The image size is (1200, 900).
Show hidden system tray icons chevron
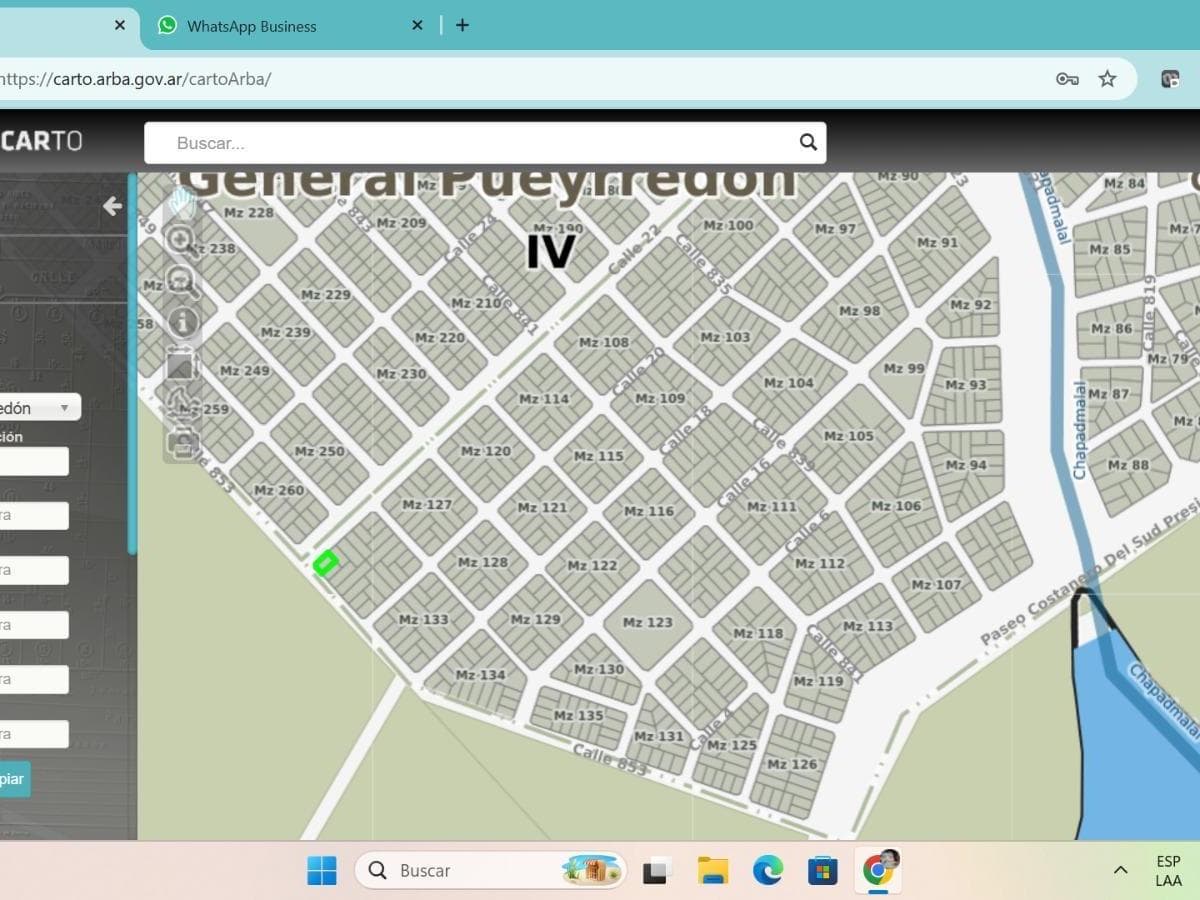(1120, 870)
